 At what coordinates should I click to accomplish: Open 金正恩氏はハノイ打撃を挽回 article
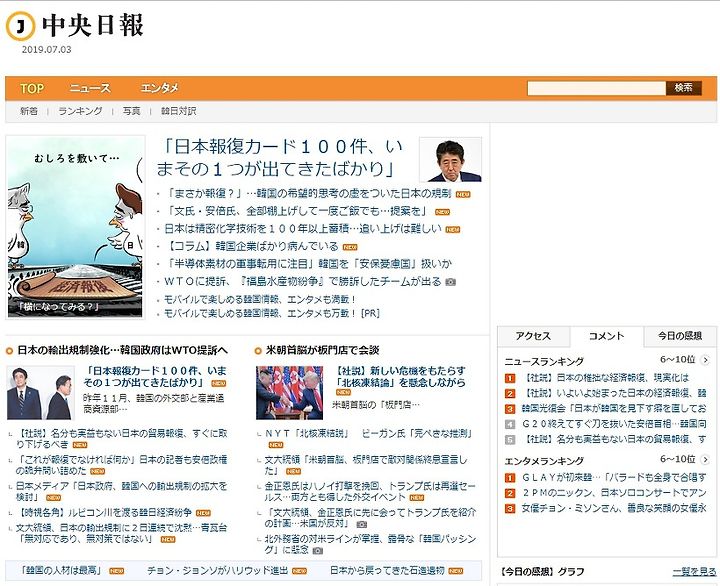[370, 491]
